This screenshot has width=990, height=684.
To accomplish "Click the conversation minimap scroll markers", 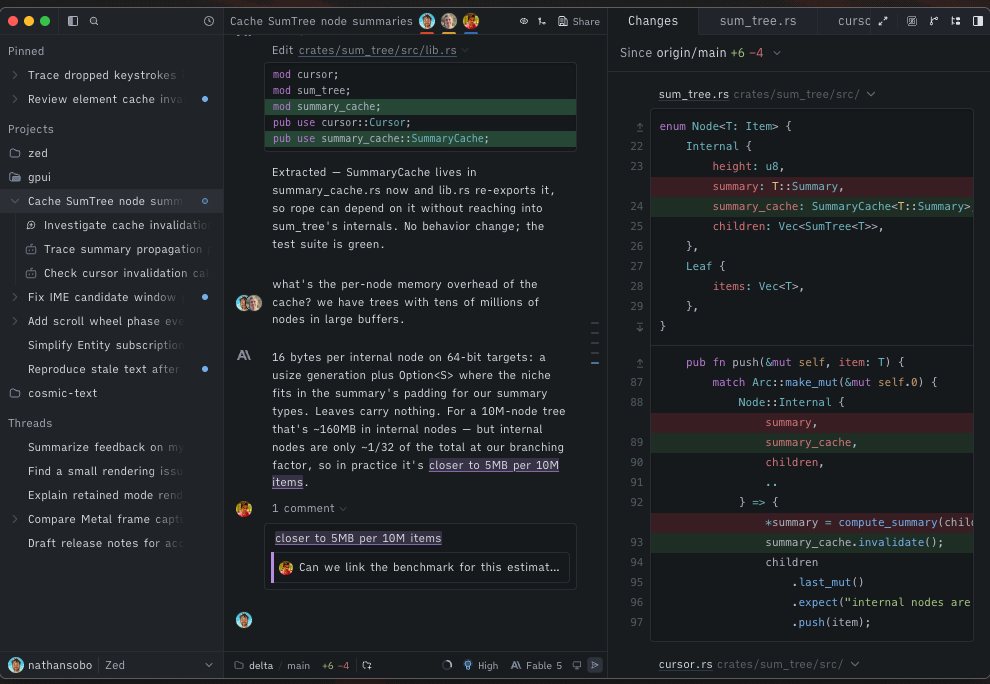I will coord(595,343).
